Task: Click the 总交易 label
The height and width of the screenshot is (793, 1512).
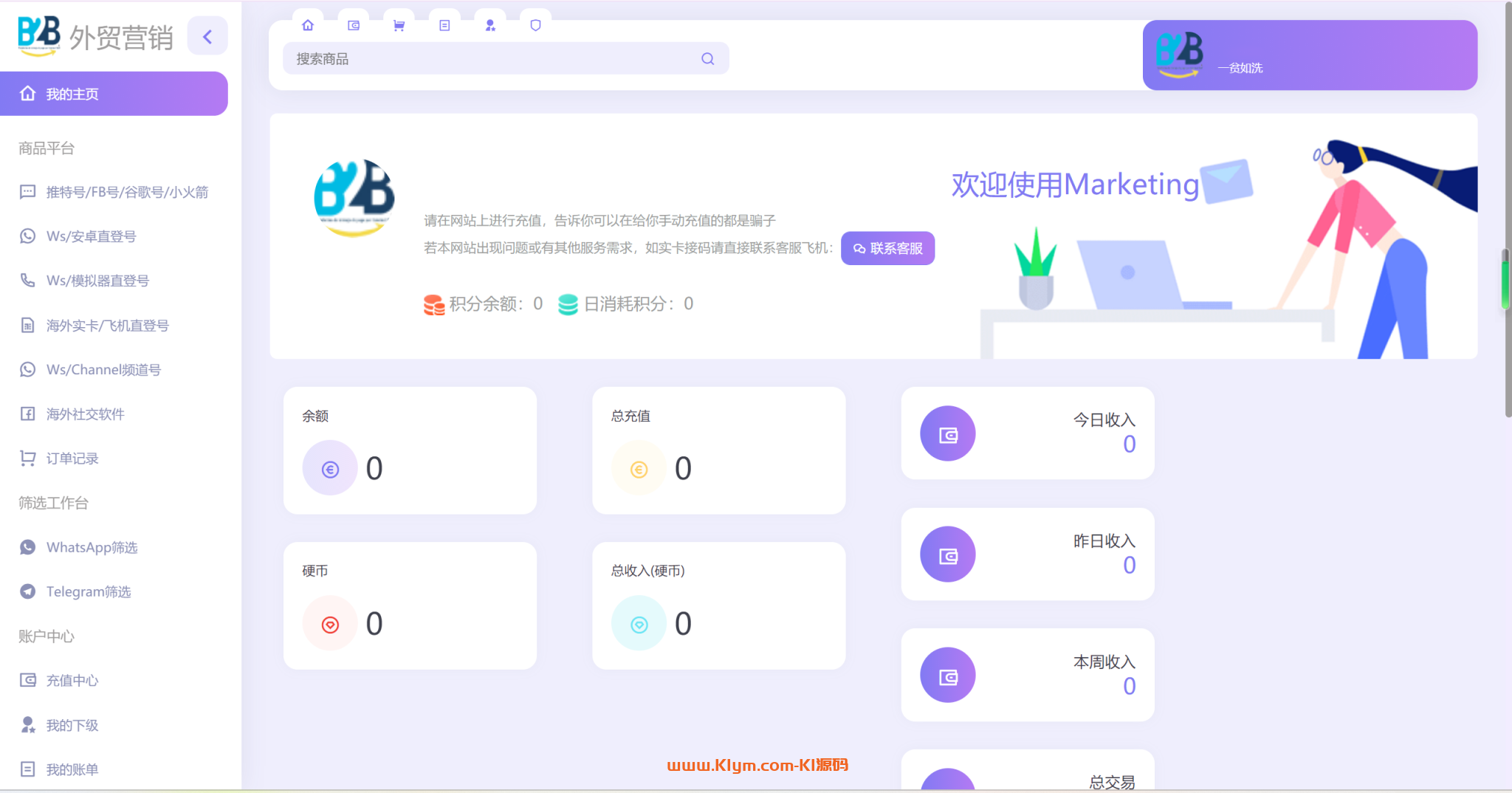Action: click(1113, 782)
